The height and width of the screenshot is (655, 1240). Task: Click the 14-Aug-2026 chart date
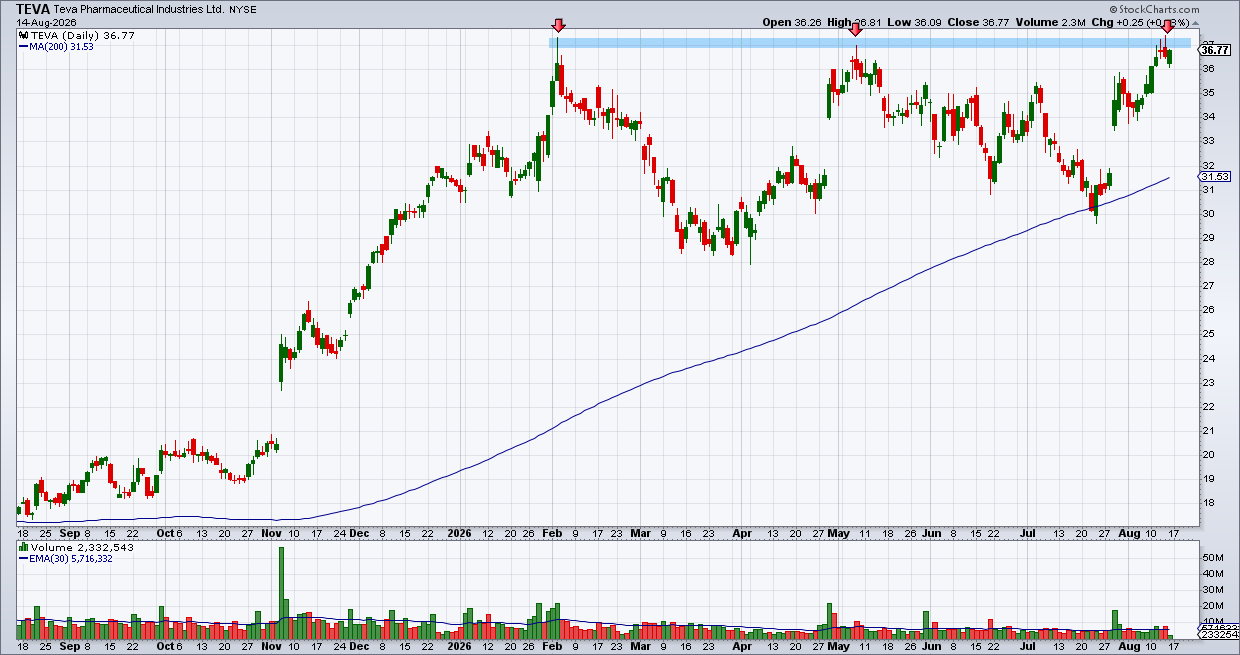(46, 21)
